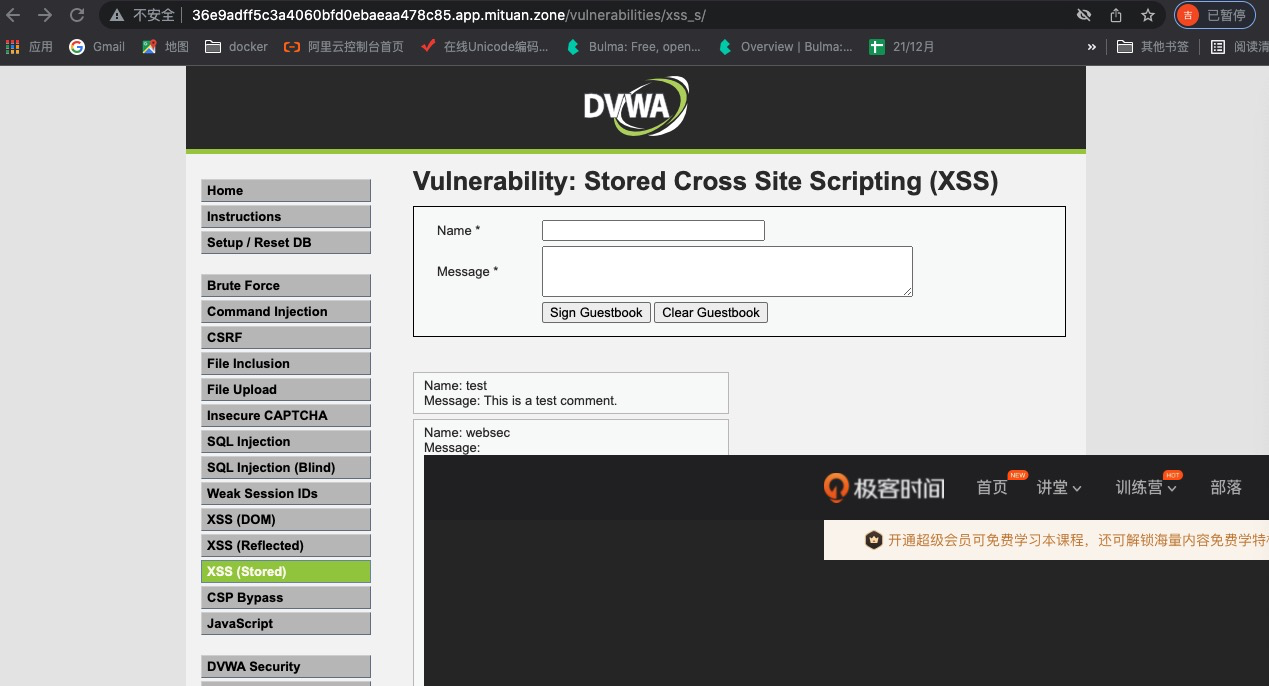Click the not-secure warning triangle icon
This screenshot has height=686, width=1269.
click(x=117, y=15)
